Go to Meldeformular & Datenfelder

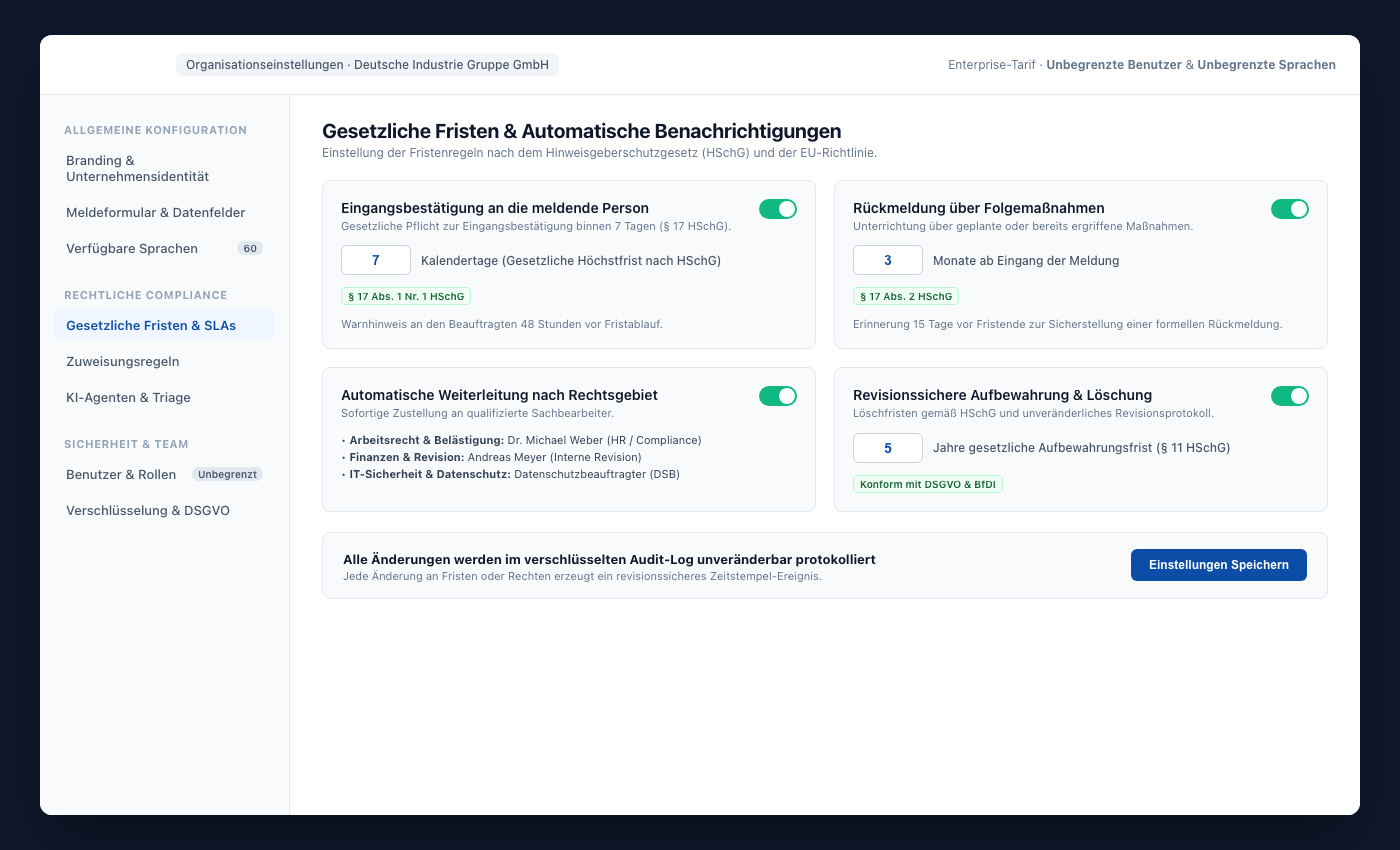pos(164,213)
